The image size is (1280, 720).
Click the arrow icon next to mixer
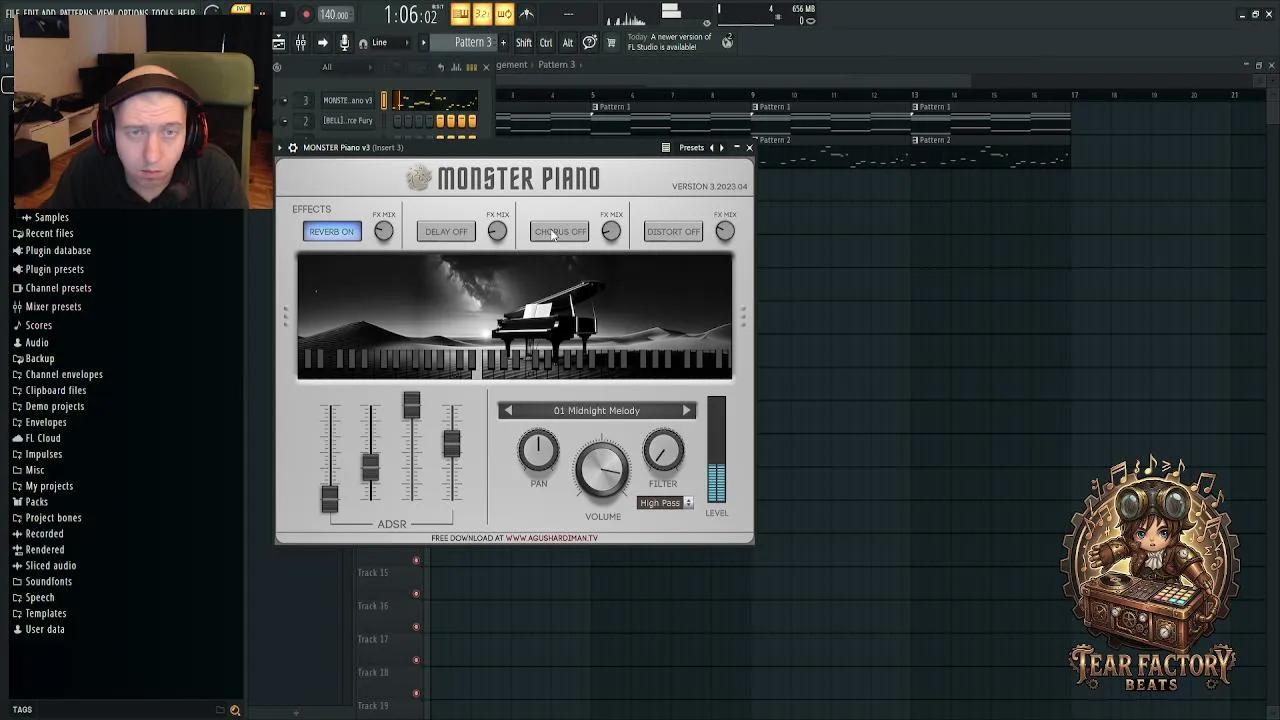pos(322,43)
